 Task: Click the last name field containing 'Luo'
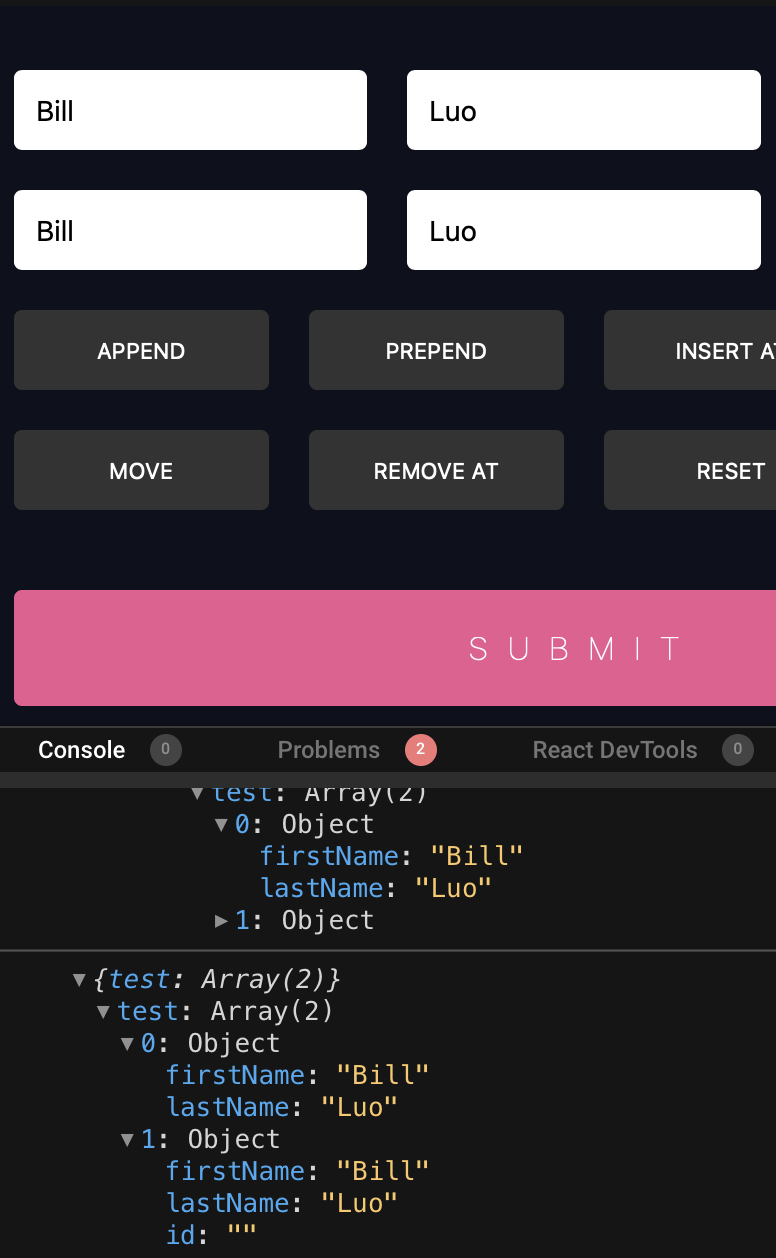(x=583, y=110)
